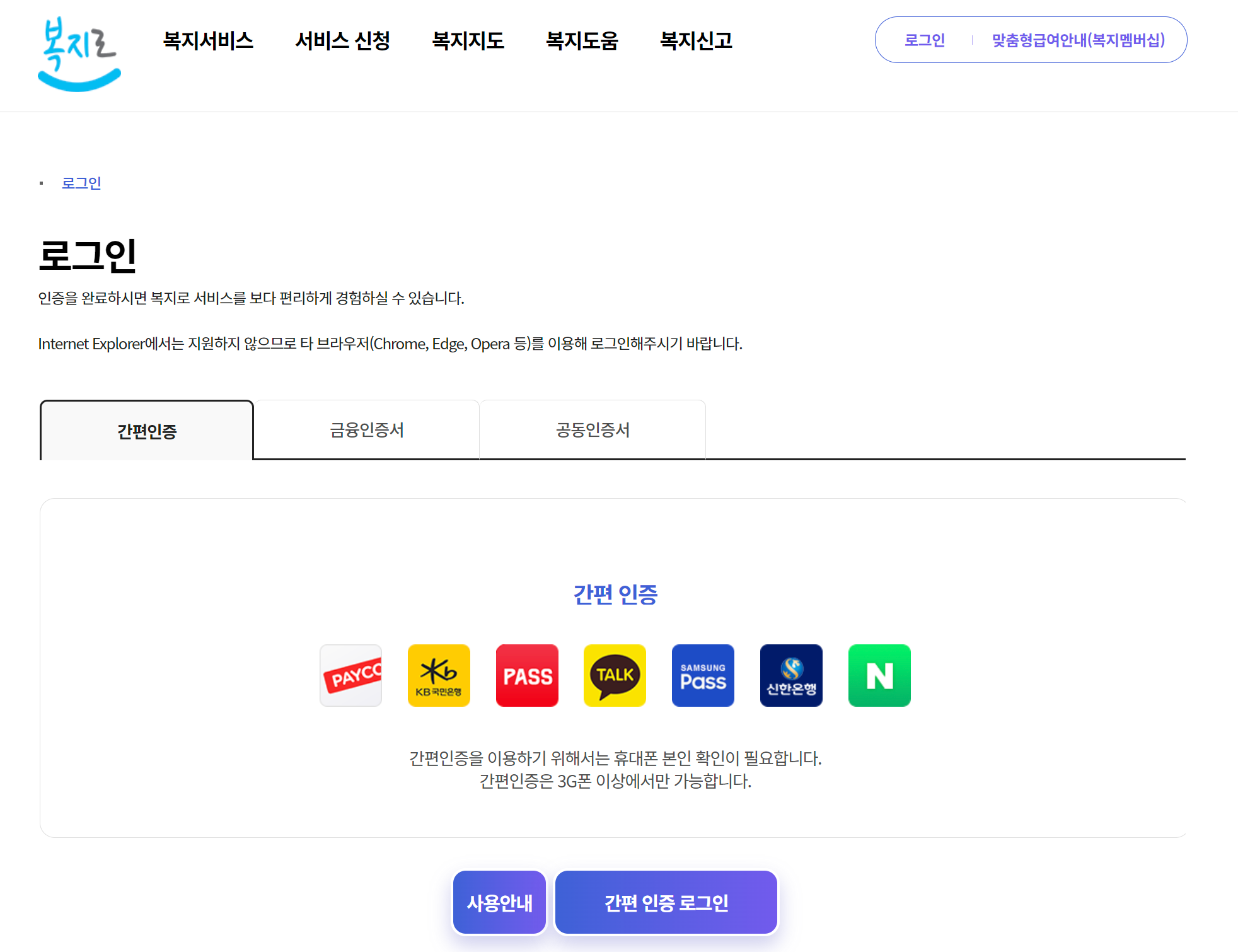
Task: Open the 복지신고 menu
Action: pyautogui.click(x=696, y=41)
